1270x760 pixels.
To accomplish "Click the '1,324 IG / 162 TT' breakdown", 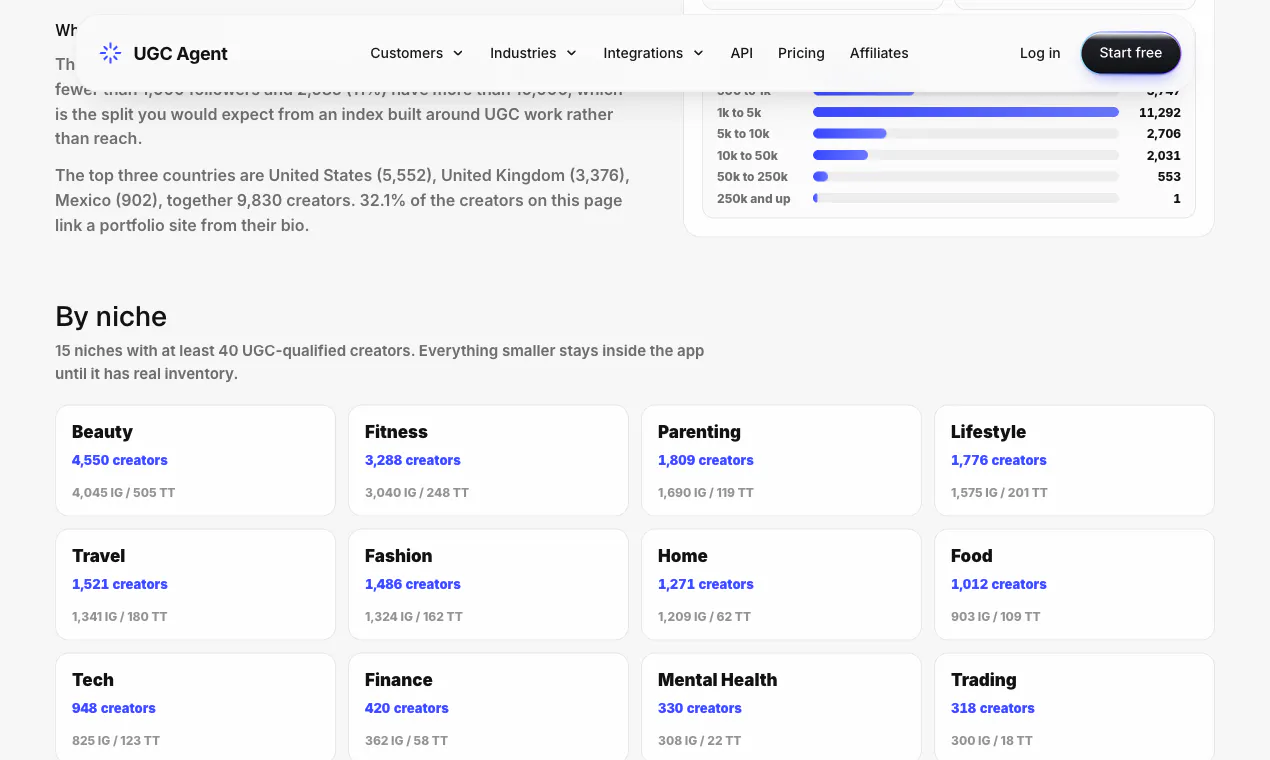I will point(413,617).
